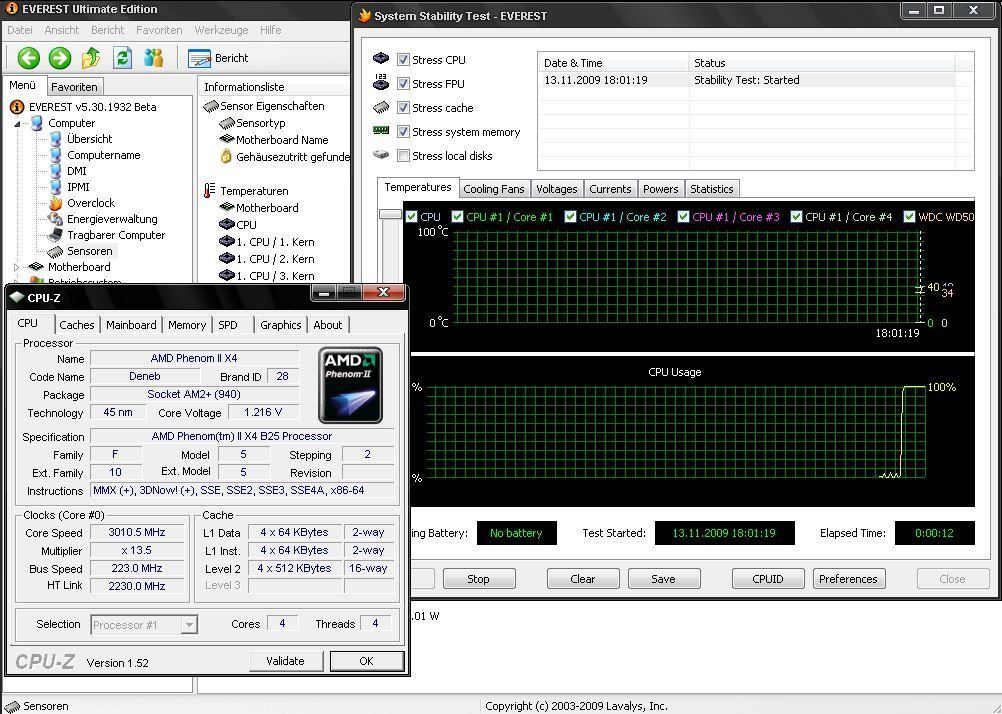Switch to the Favoriten tab
1002x714 pixels.
74,86
